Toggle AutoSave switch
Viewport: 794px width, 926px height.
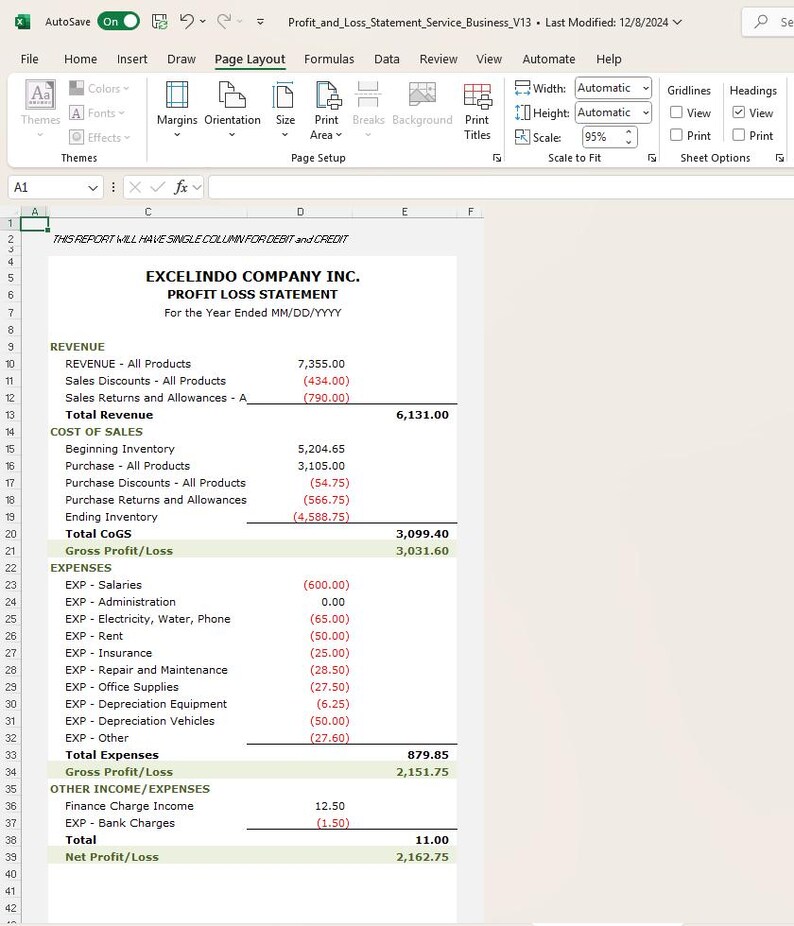pos(119,22)
